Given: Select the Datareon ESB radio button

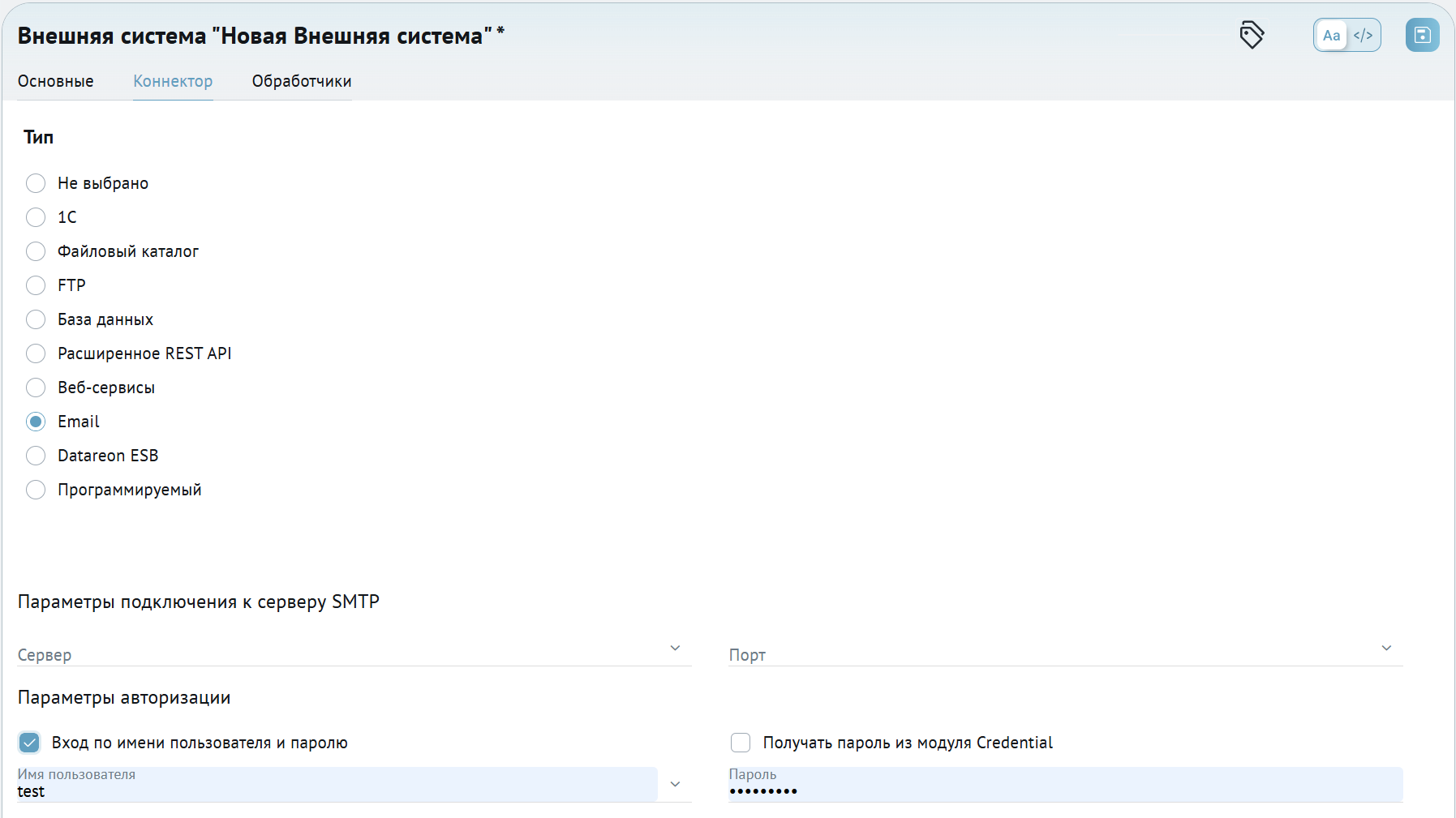Looking at the screenshot, I should pyautogui.click(x=36, y=456).
